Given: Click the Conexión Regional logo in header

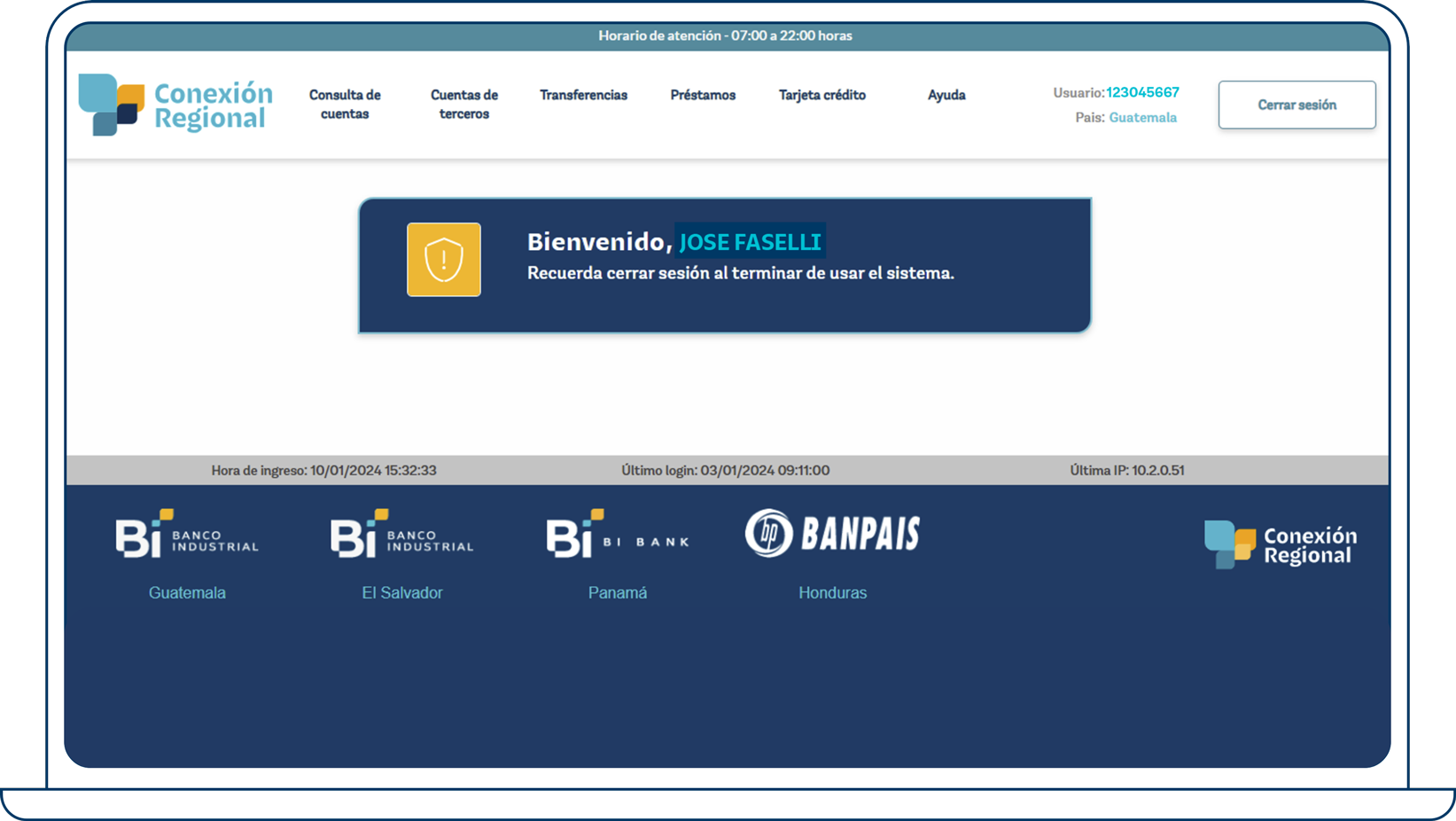Looking at the screenshot, I should (x=175, y=105).
